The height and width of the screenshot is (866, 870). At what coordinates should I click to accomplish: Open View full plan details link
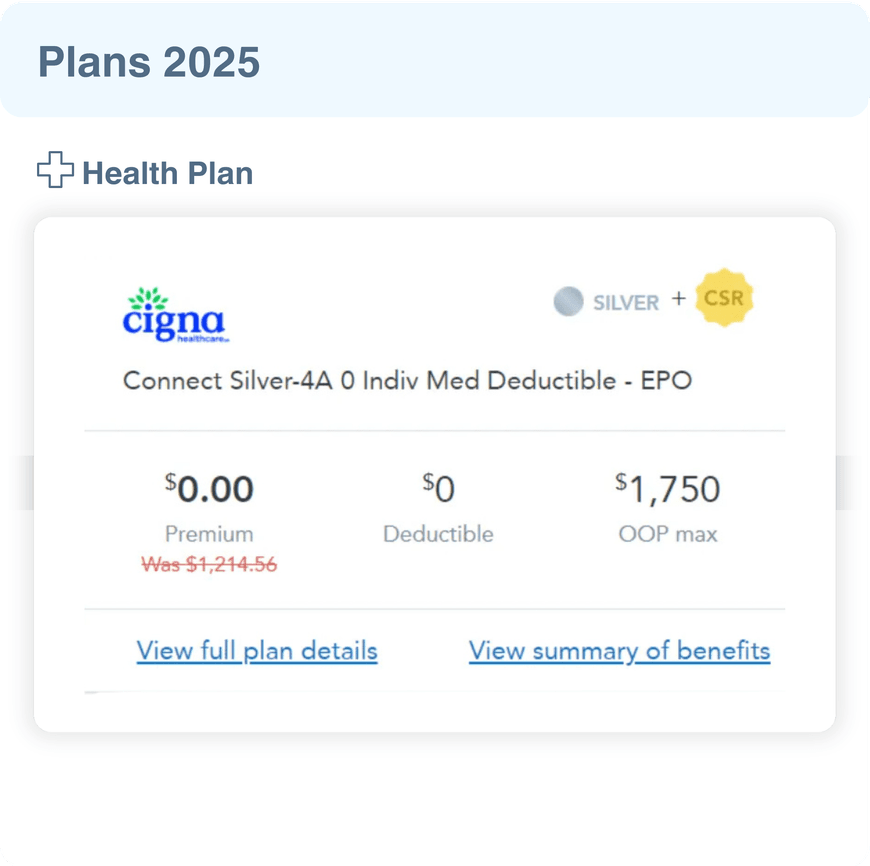pos(257,650)
